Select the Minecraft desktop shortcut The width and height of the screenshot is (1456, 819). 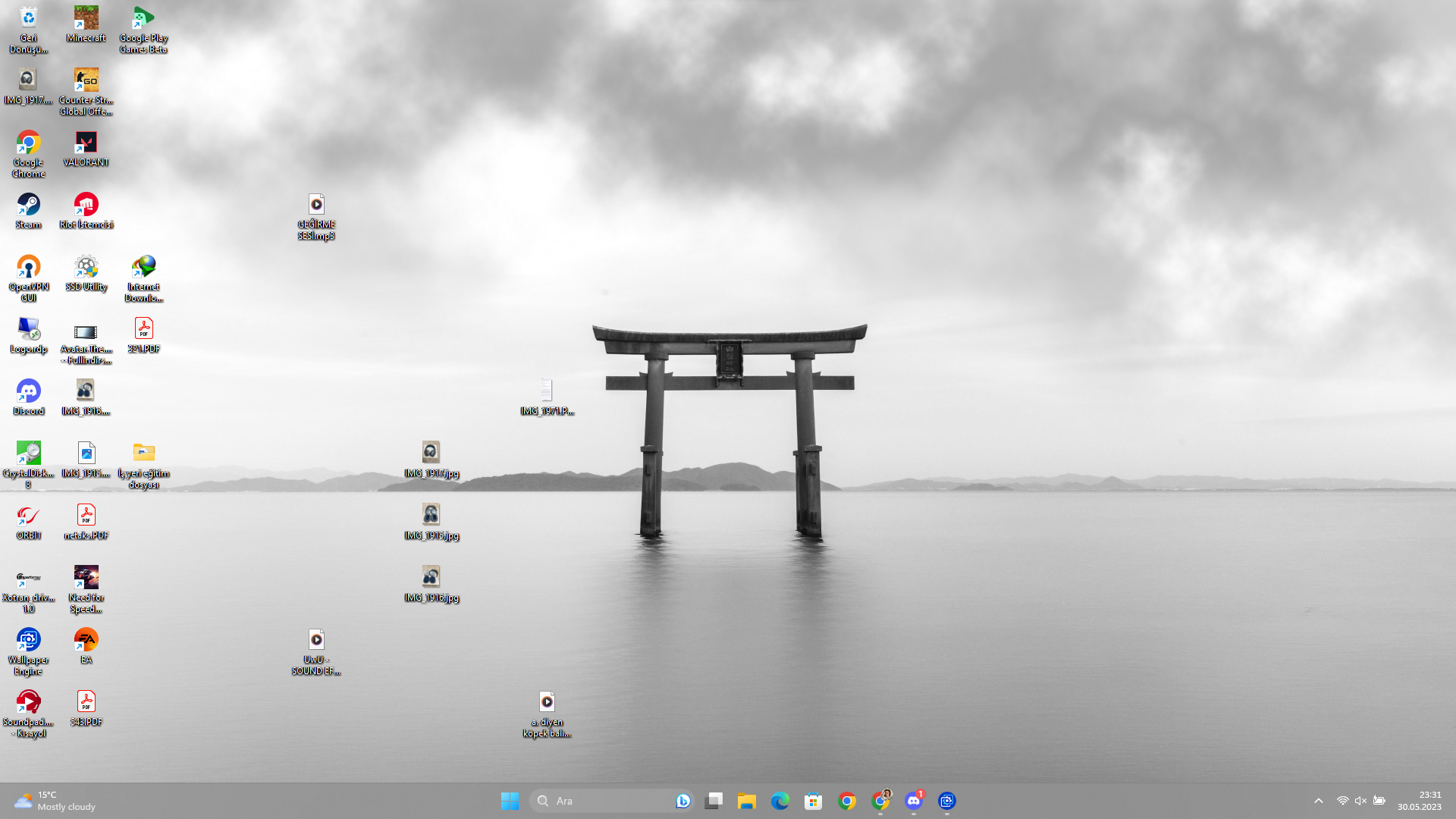[86, 19]
